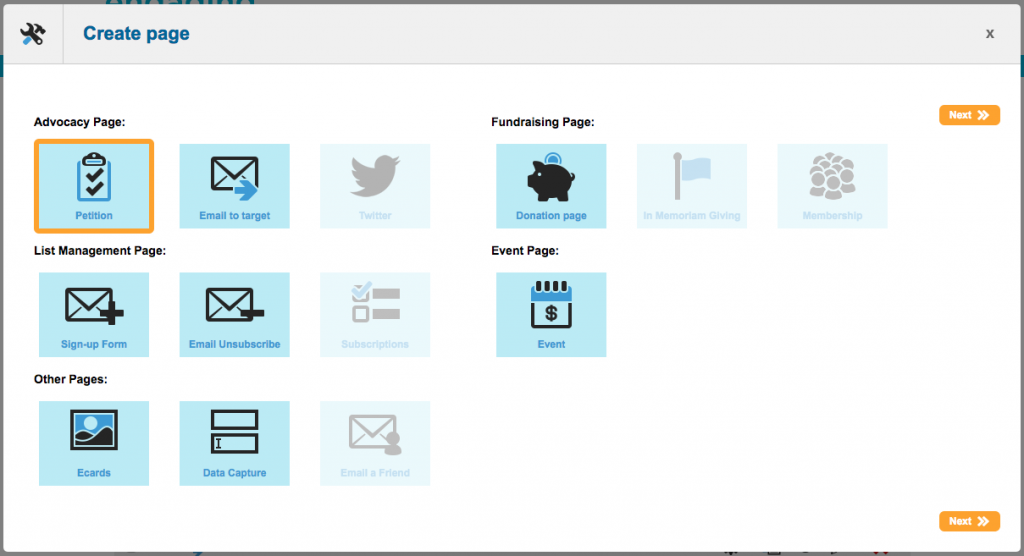Pick the Twitter advocacy page icon
This screenshot has width=1024, height=556.
click(x=375, y=186)
